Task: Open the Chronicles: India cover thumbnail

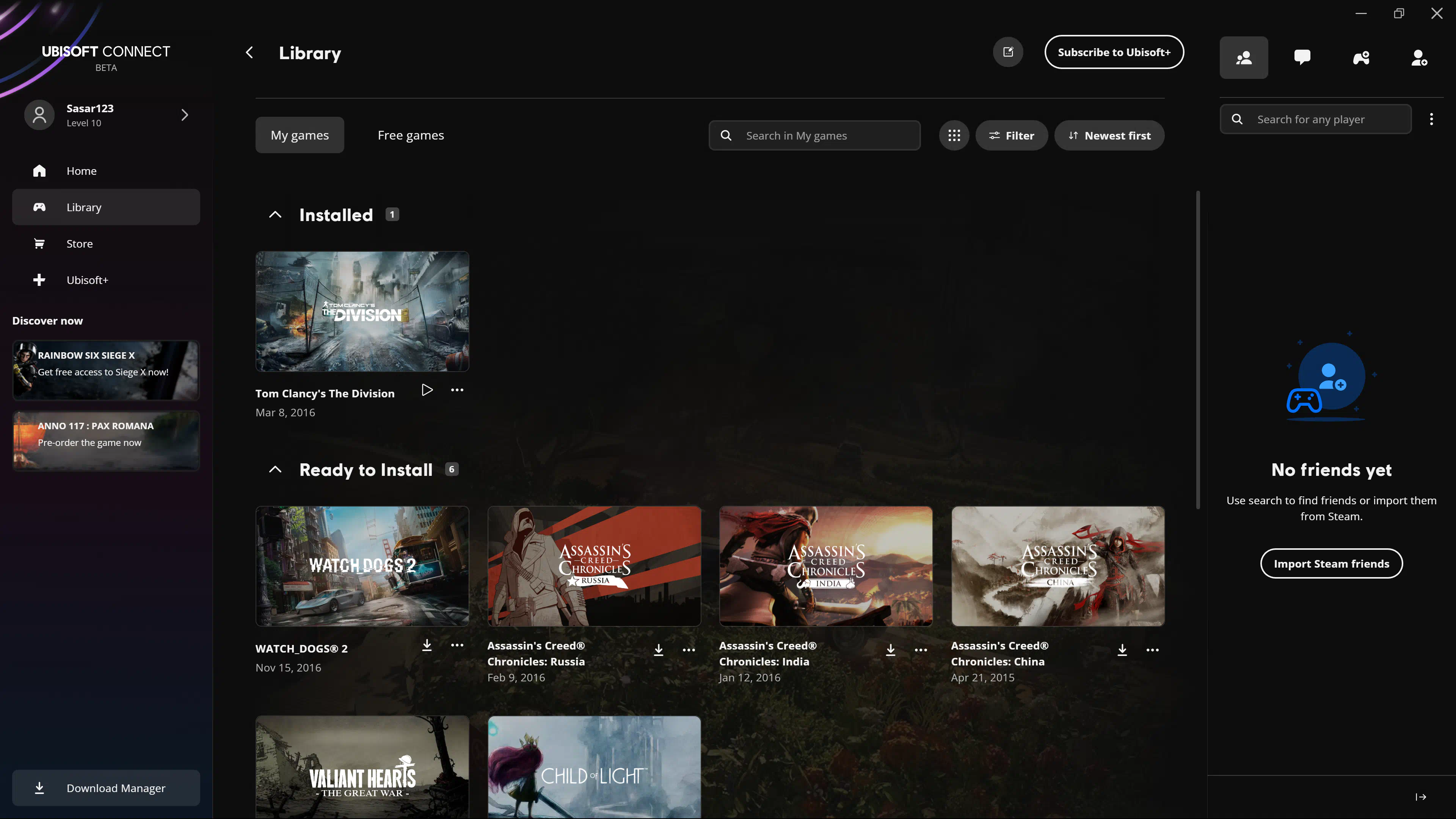Action: 826,566
